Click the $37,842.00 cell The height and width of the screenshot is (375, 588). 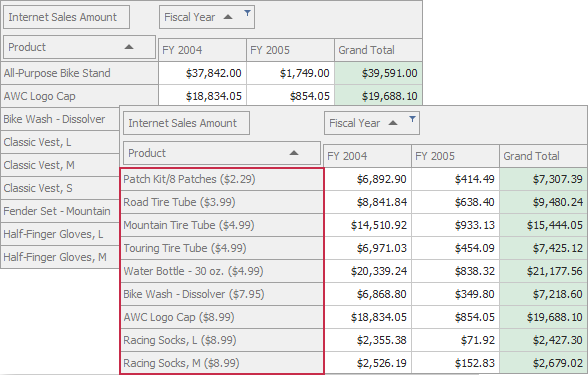202,73
